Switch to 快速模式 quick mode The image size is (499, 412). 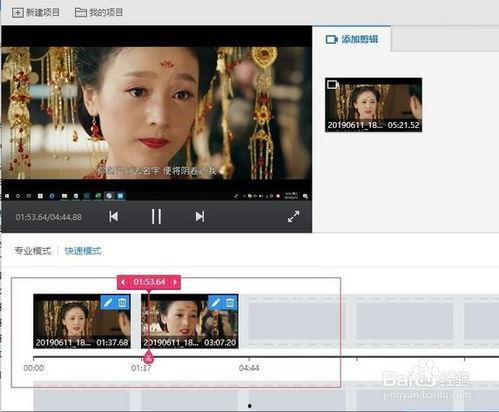(83, 251)
